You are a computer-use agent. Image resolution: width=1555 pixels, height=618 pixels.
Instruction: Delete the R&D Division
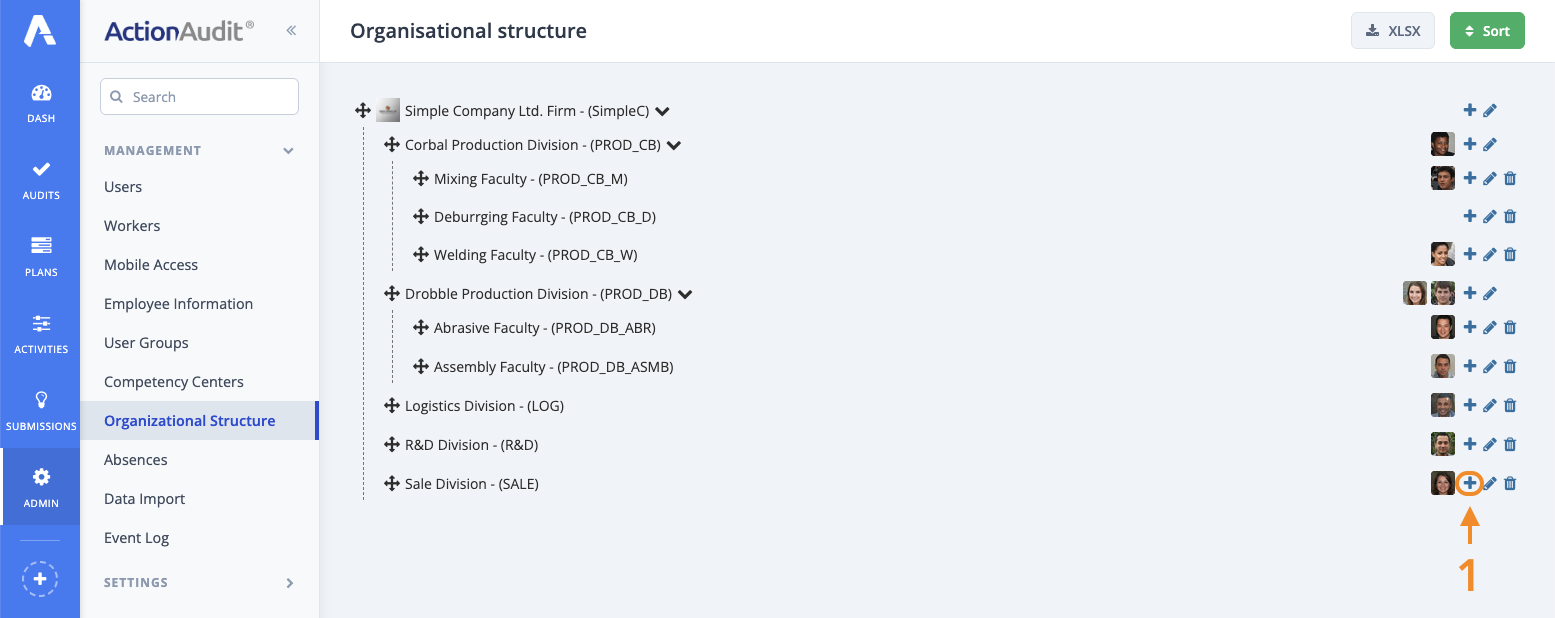tap(1510, 444)
